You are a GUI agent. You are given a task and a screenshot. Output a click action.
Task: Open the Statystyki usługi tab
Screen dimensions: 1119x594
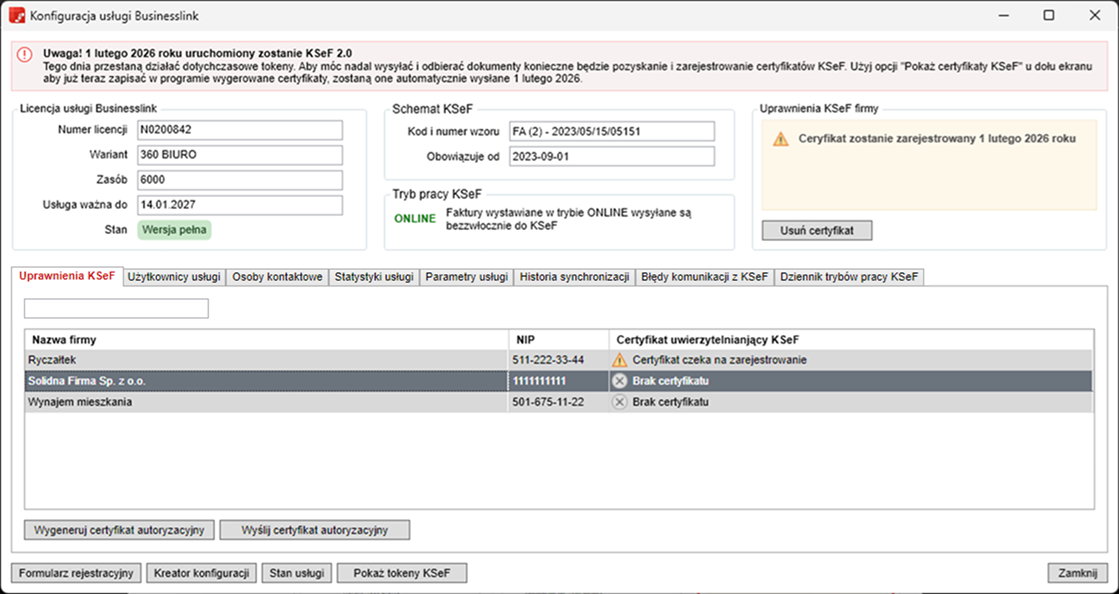pos(373,277)
